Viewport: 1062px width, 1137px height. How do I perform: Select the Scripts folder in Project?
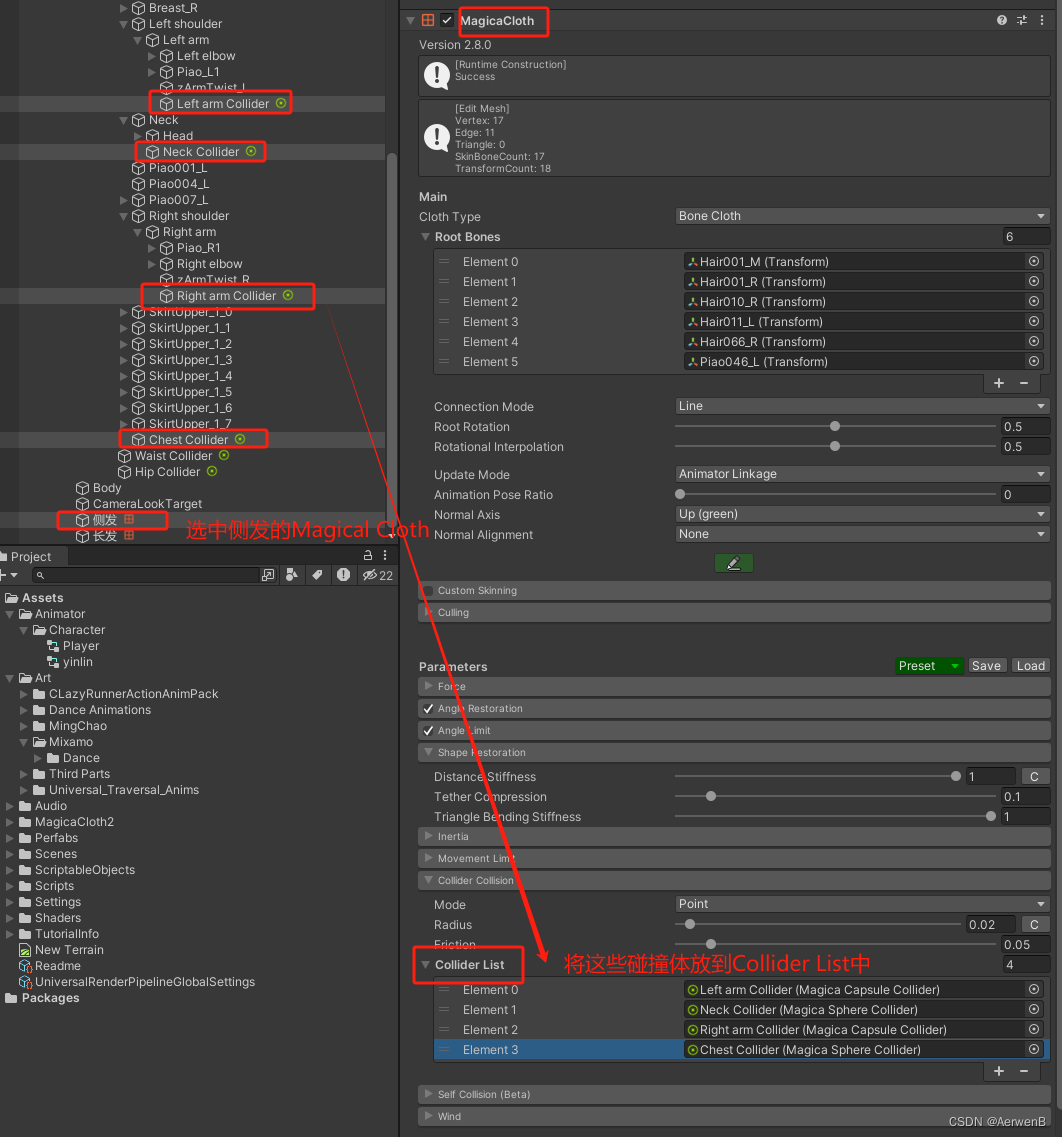click(54, 886)
